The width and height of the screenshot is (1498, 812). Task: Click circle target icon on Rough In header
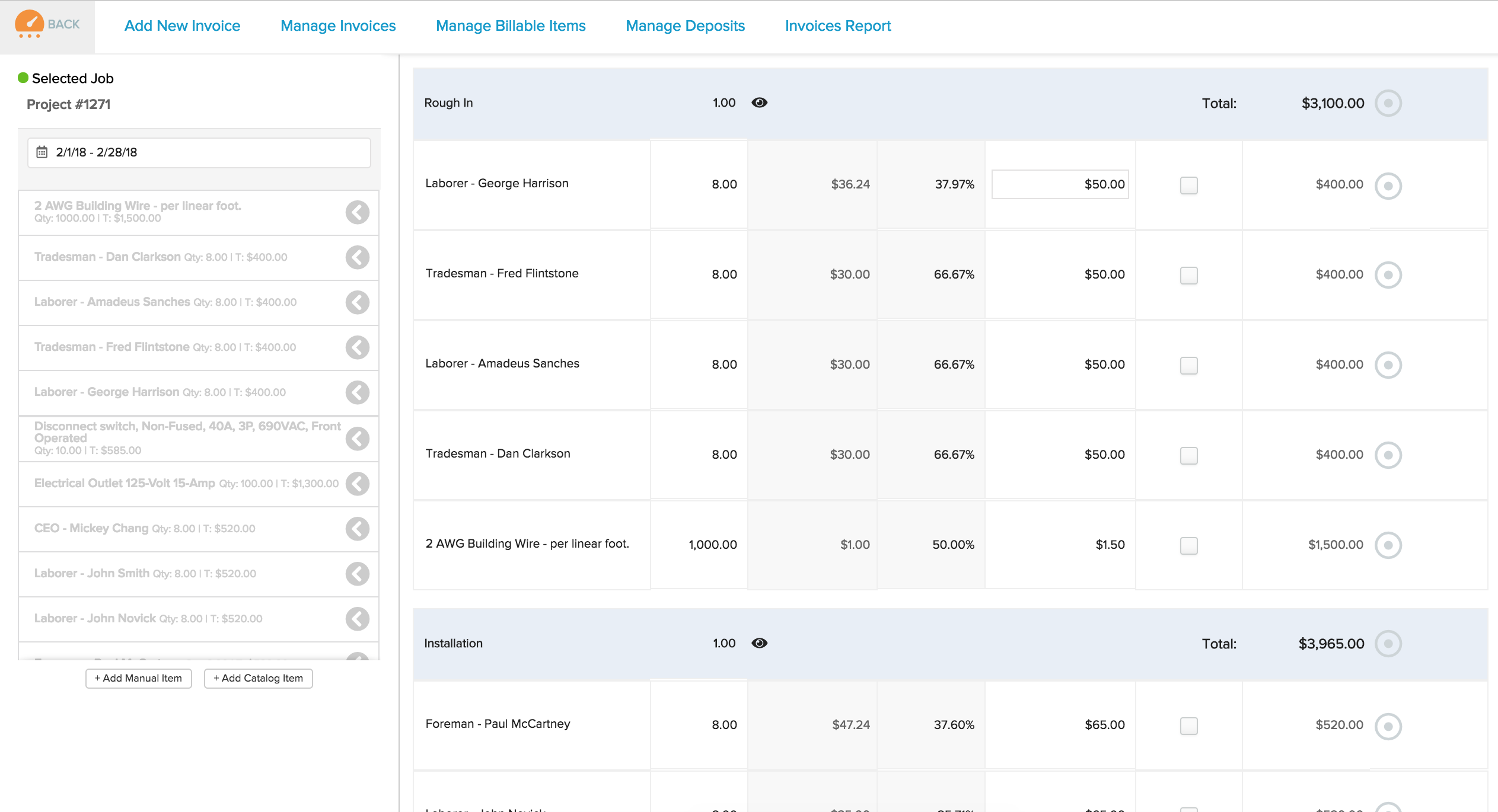pos(1388,103)
